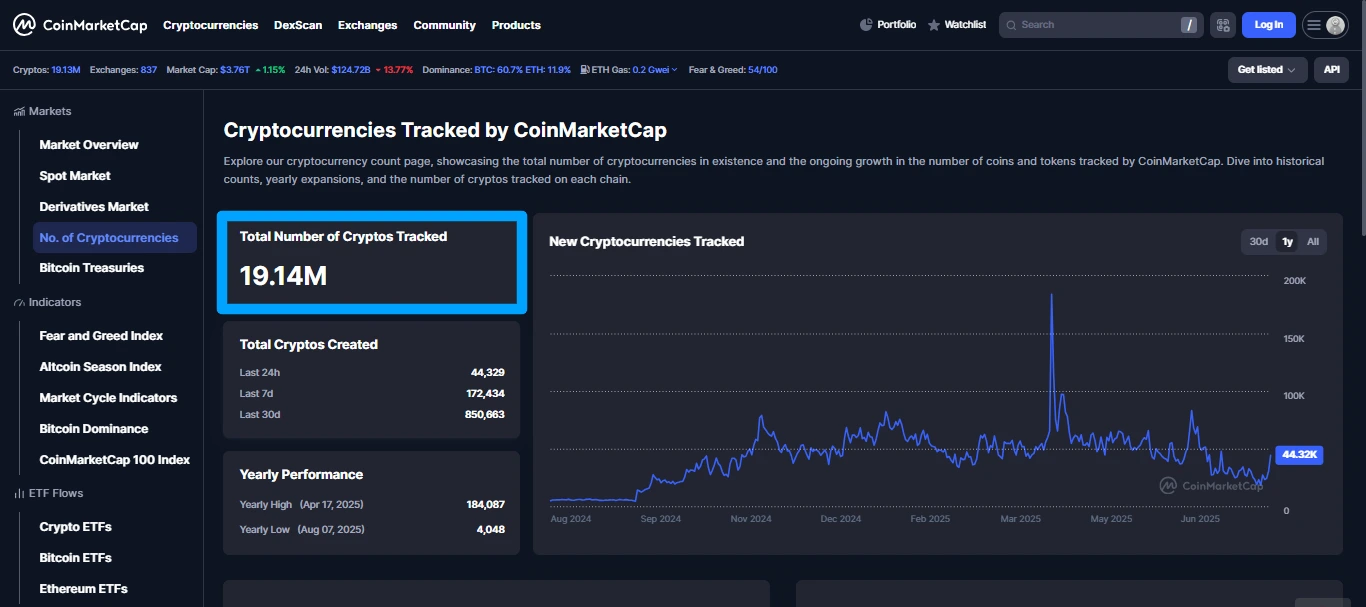Switch chart range to All

1312,241
